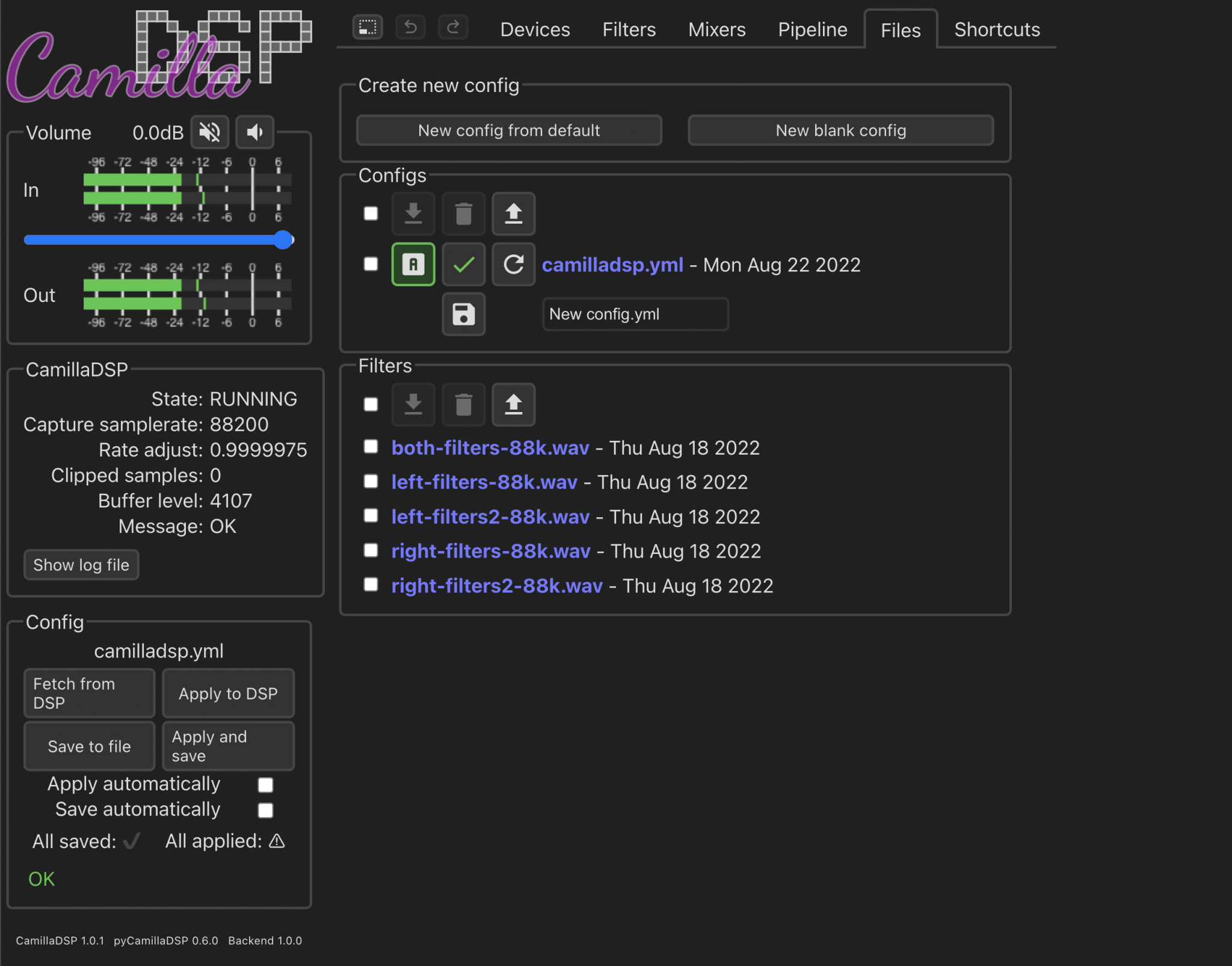Check both-filters-88k.wav checkbox
The width and height of the screenshot is (1232, 966).
pos(371,446)
